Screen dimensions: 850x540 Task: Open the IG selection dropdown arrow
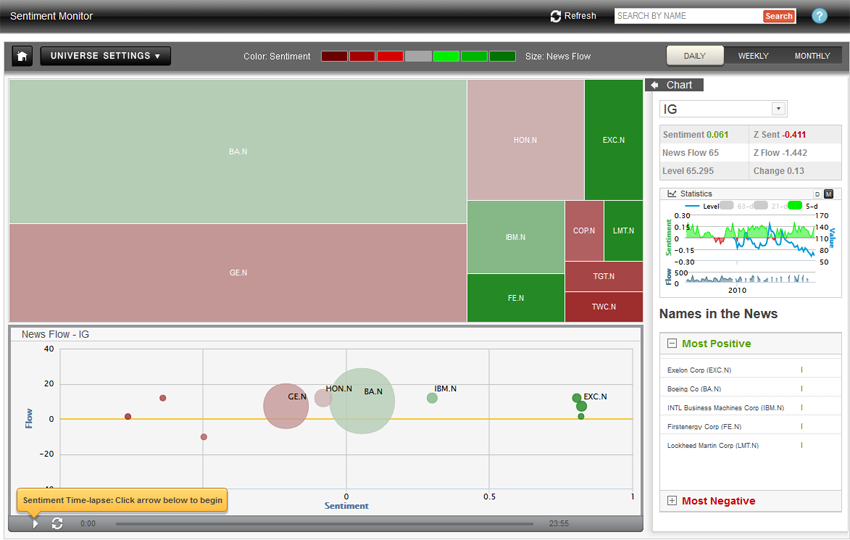pos(778,108)
